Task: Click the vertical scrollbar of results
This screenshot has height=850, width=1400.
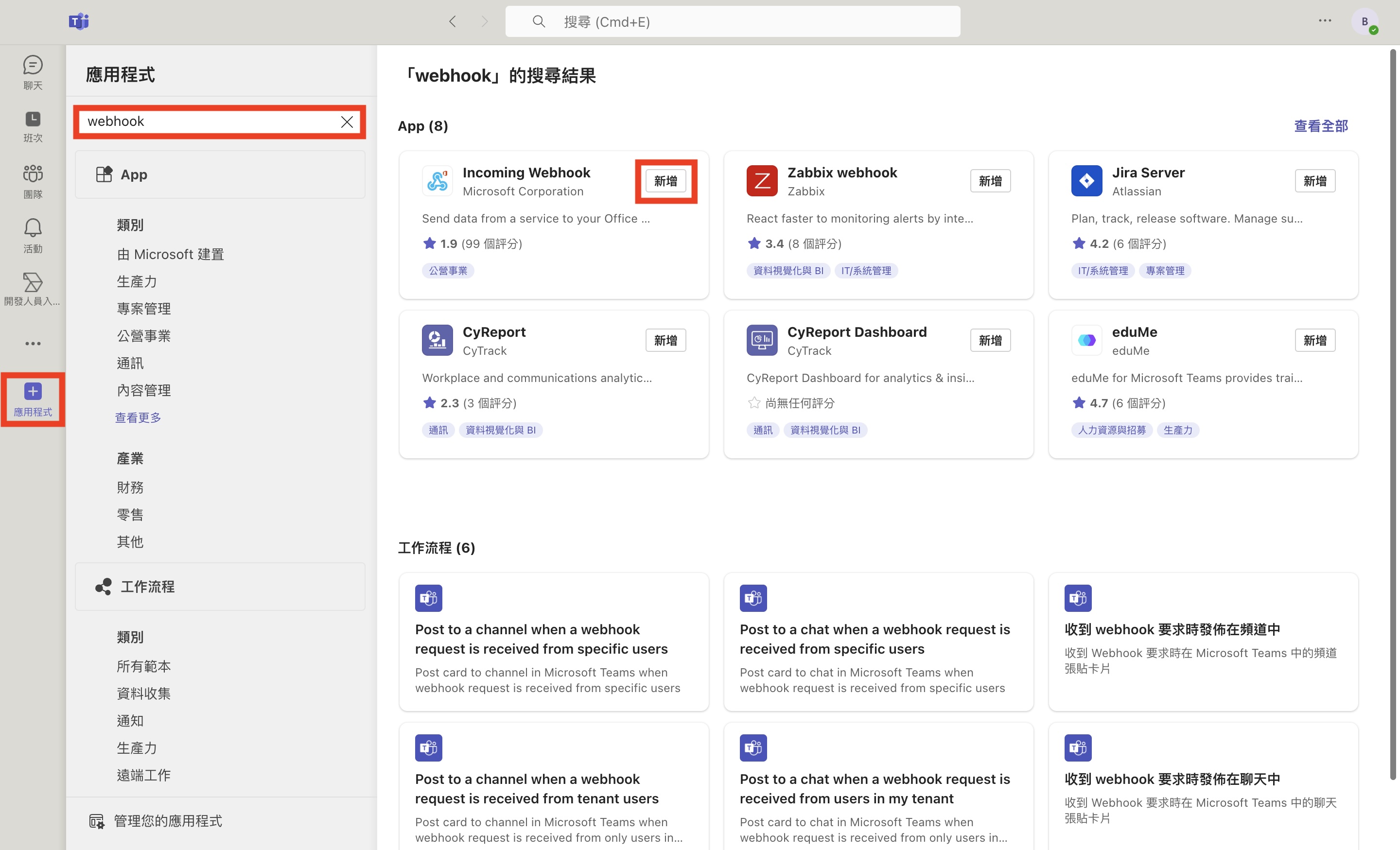Action: point(1393,415)
